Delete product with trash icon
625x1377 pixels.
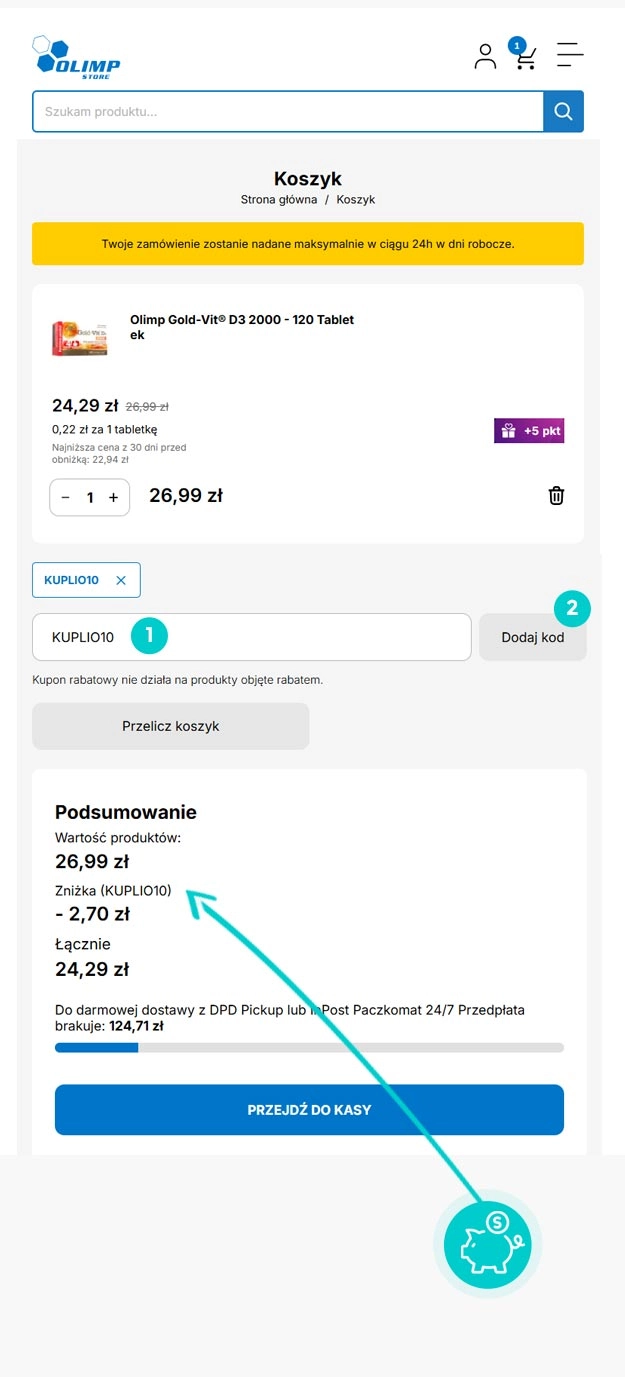pyautogui.click(x=556, y=495)
